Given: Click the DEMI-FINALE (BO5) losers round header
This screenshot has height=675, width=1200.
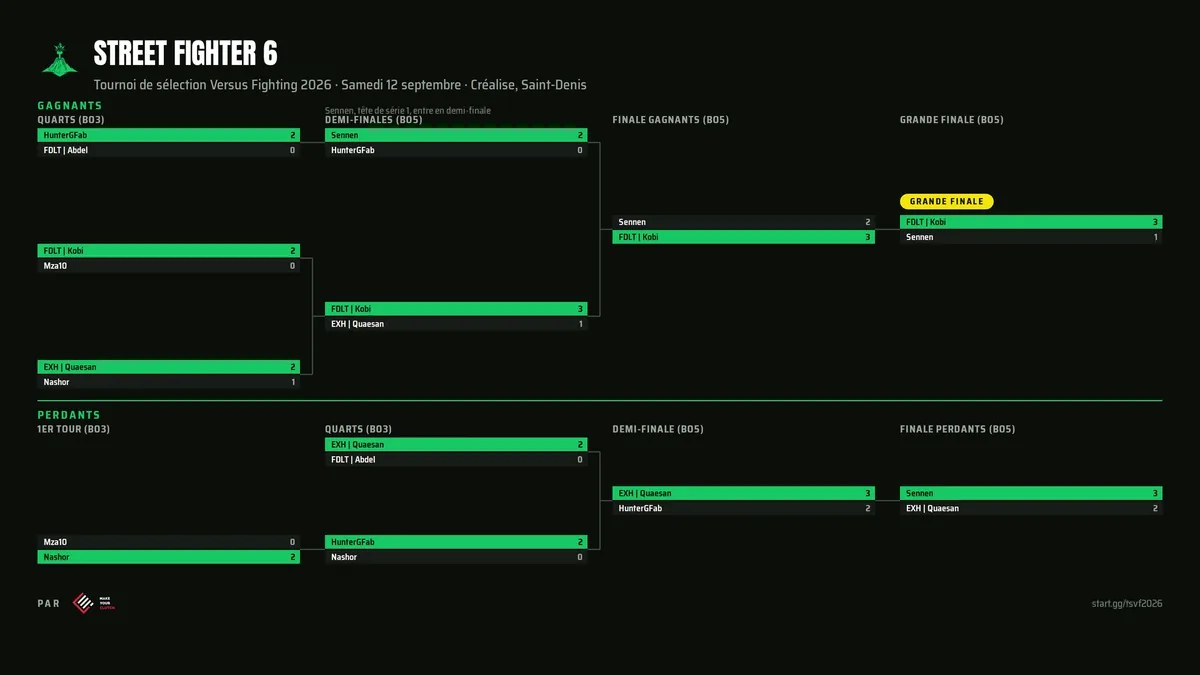Looking at the screenshot, I should coord(657,429).
